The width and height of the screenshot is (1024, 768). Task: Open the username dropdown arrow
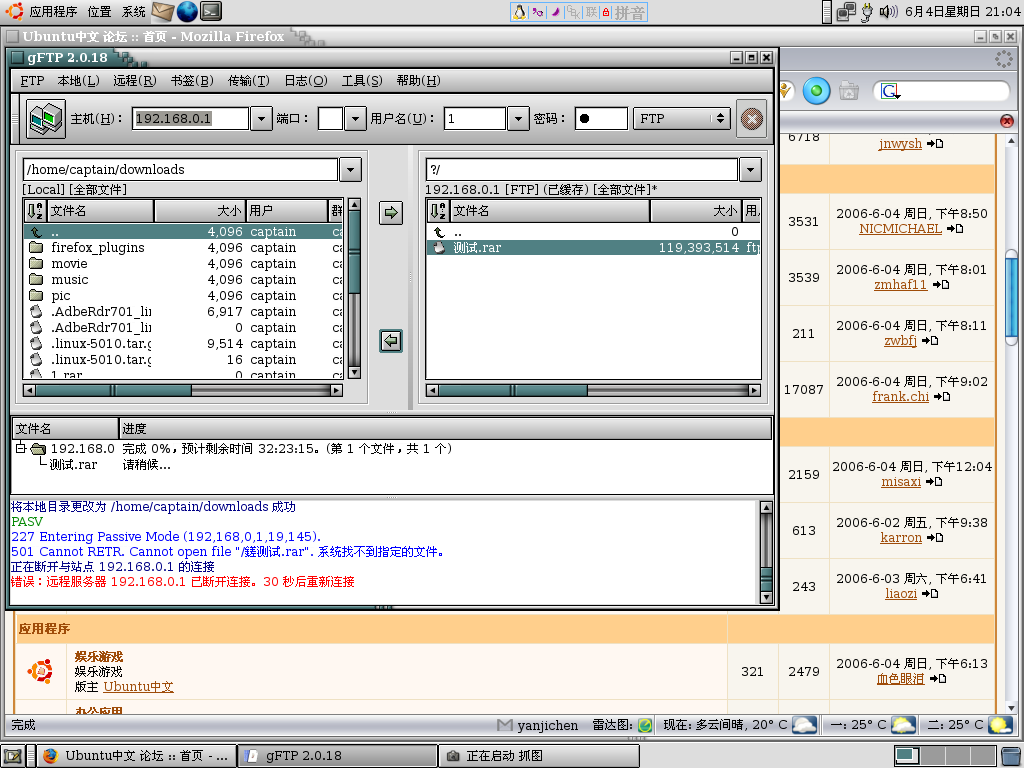518,119
